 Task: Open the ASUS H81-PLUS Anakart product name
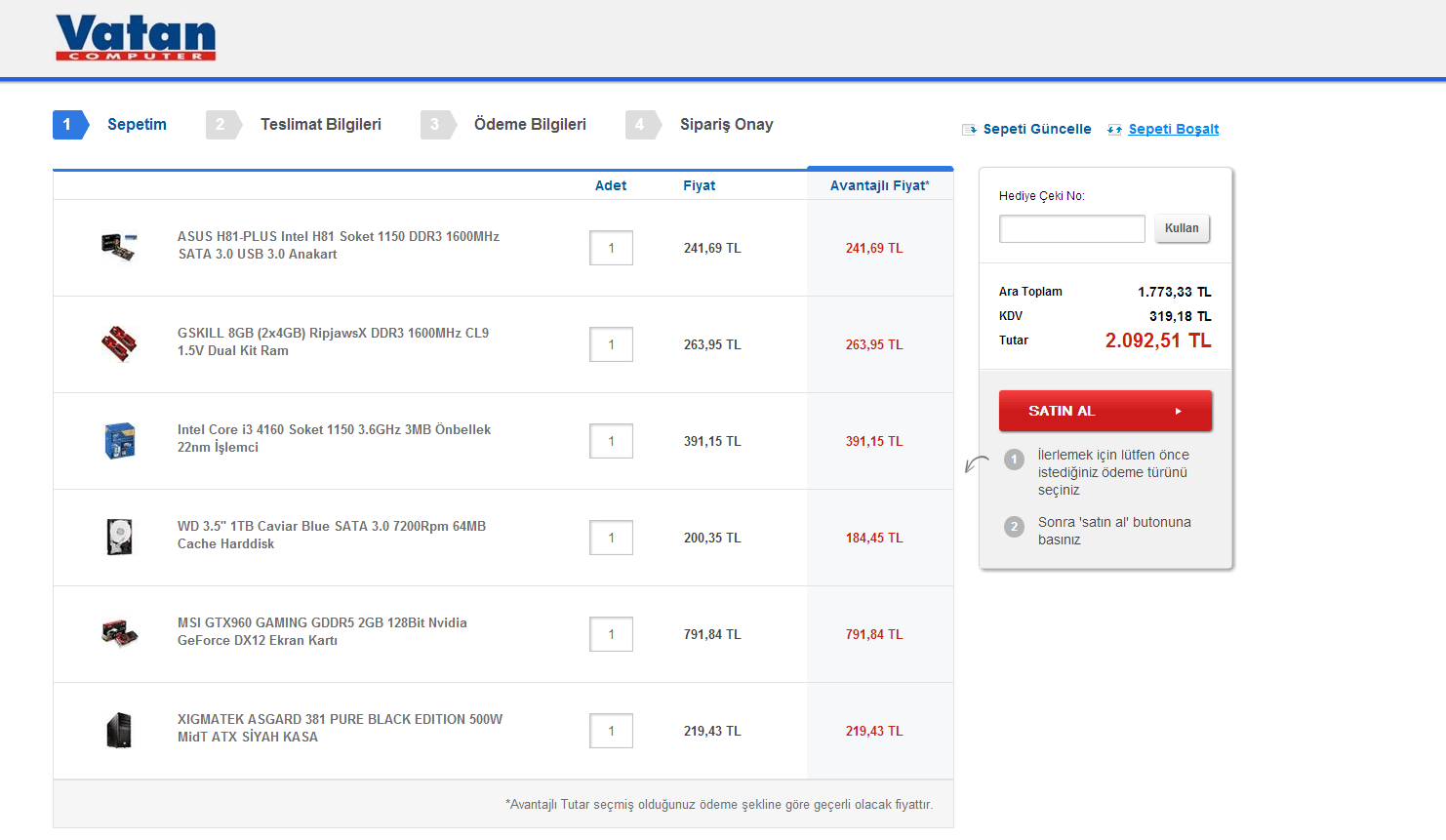(339, 245)
